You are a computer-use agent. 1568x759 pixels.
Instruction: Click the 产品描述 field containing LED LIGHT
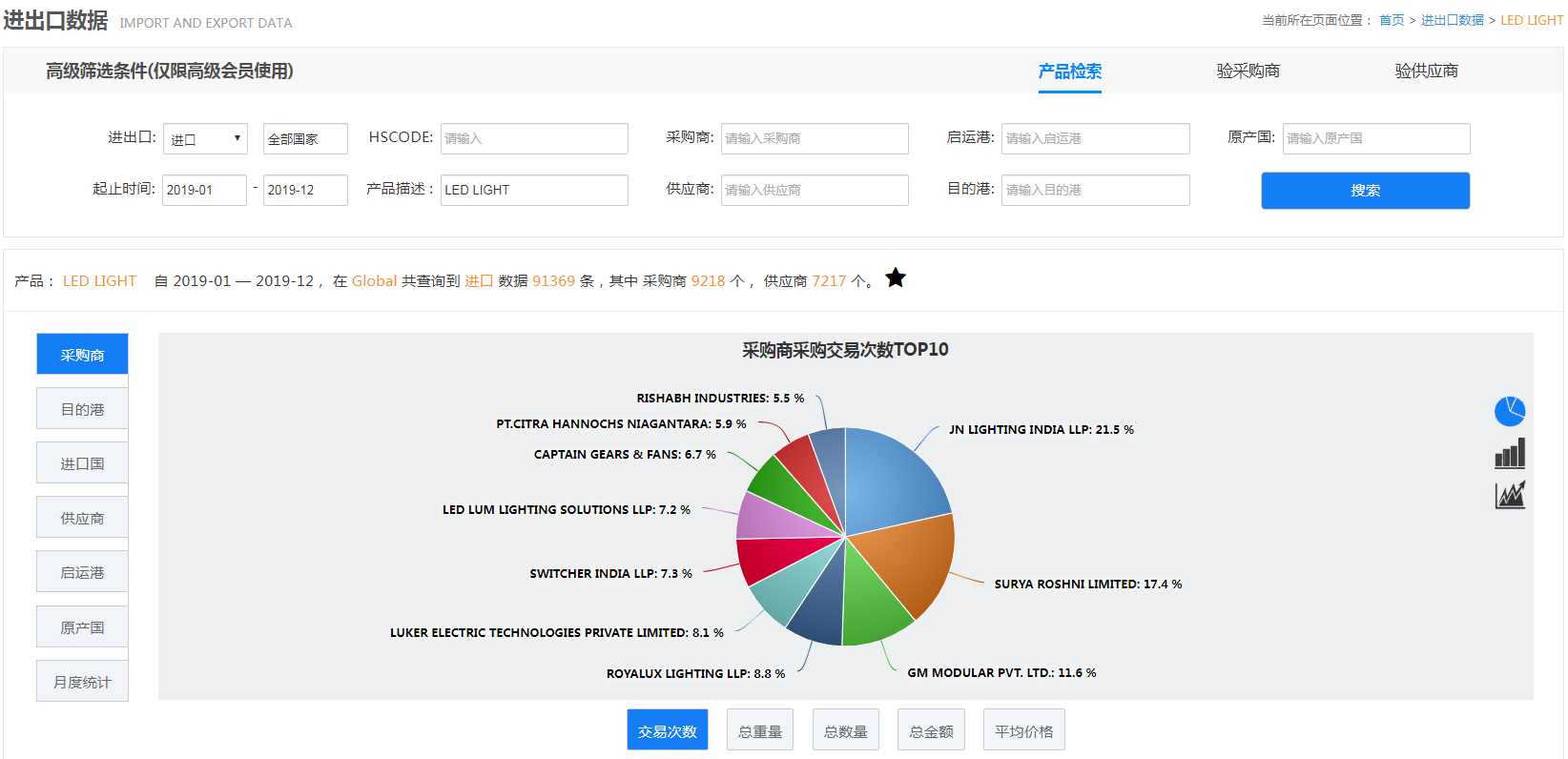pos(534,190)
